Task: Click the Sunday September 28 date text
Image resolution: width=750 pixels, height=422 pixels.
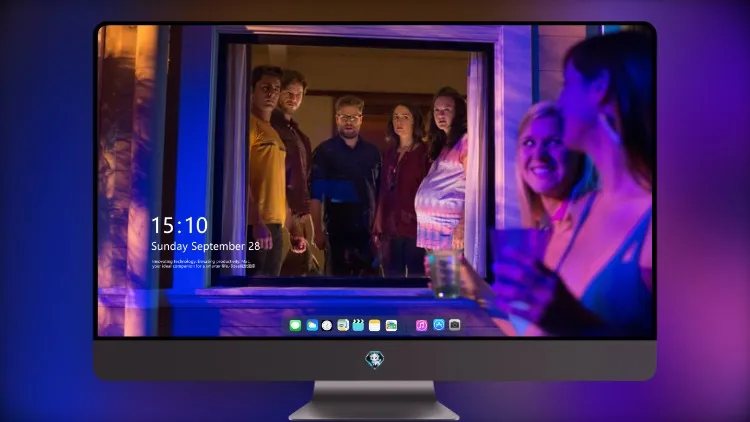Action: tap(206, 246)
